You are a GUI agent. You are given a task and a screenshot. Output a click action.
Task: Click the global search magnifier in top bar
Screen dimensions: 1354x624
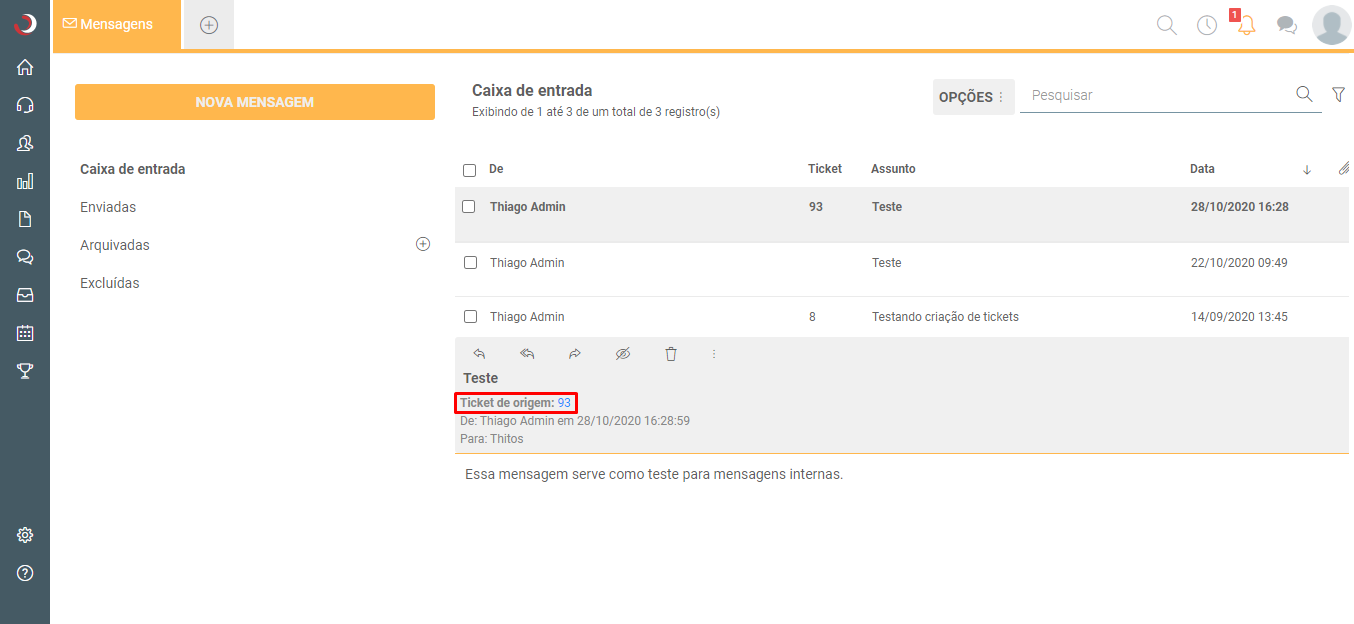pyautogui.click(x=1166, y=25)
